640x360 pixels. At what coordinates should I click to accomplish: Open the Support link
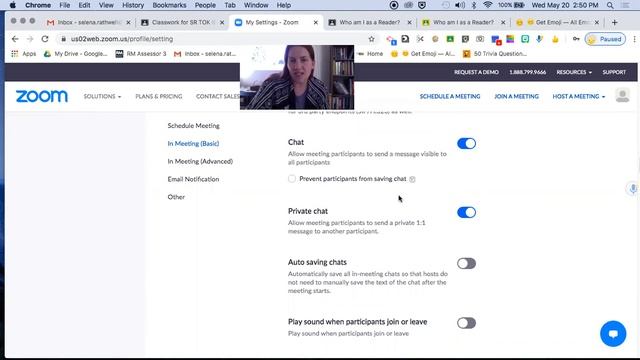click(614, 72)
